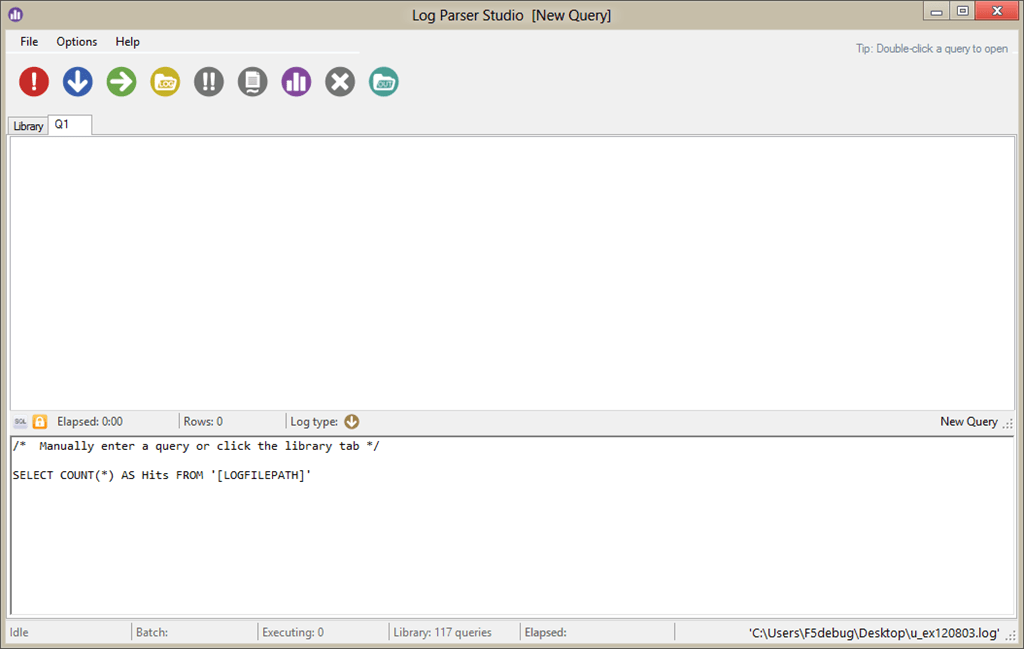Run query with red exclamation icon

[x=34, y=82]
